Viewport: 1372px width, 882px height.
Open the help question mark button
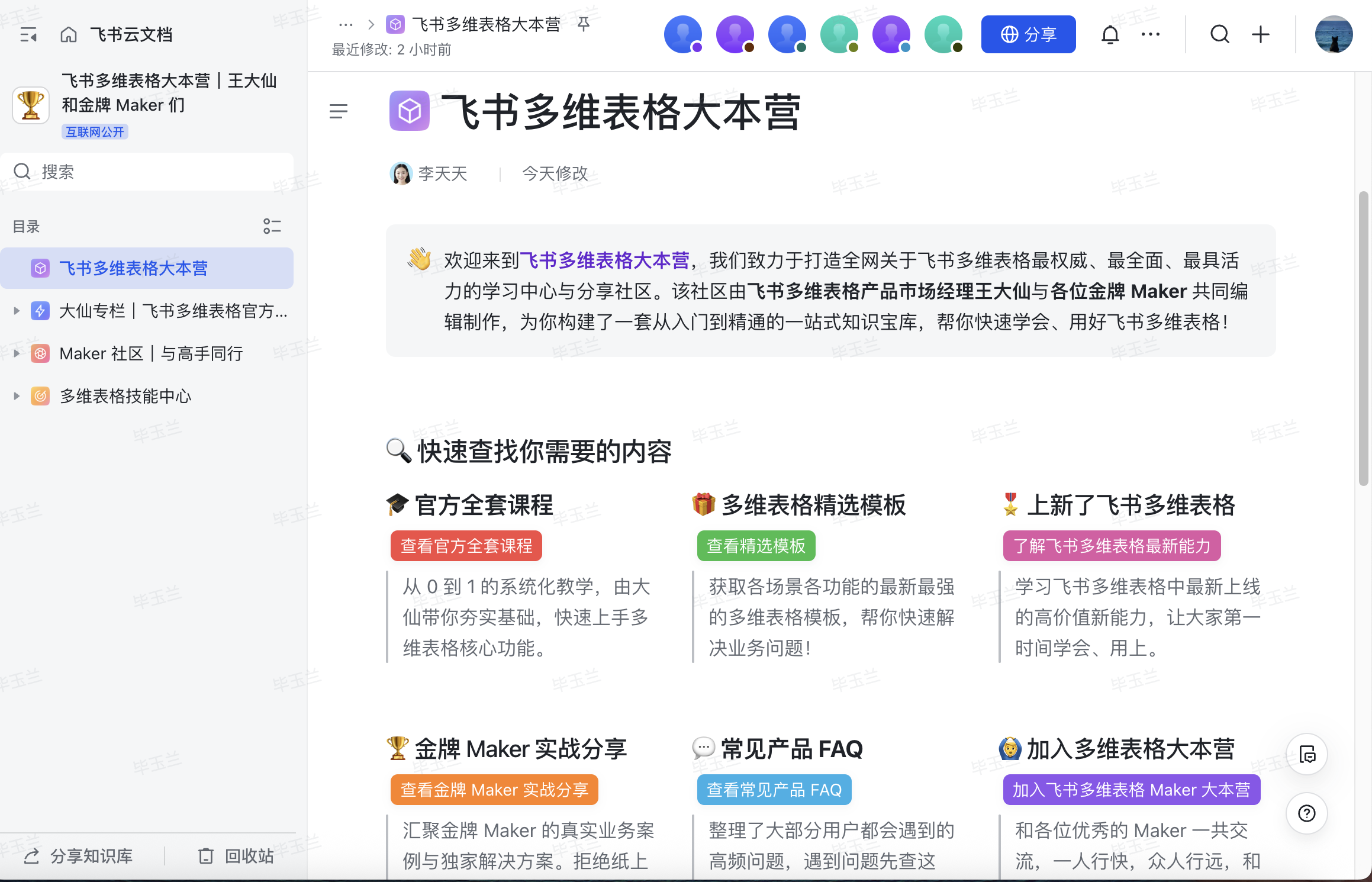click(x=1306, y=813)
